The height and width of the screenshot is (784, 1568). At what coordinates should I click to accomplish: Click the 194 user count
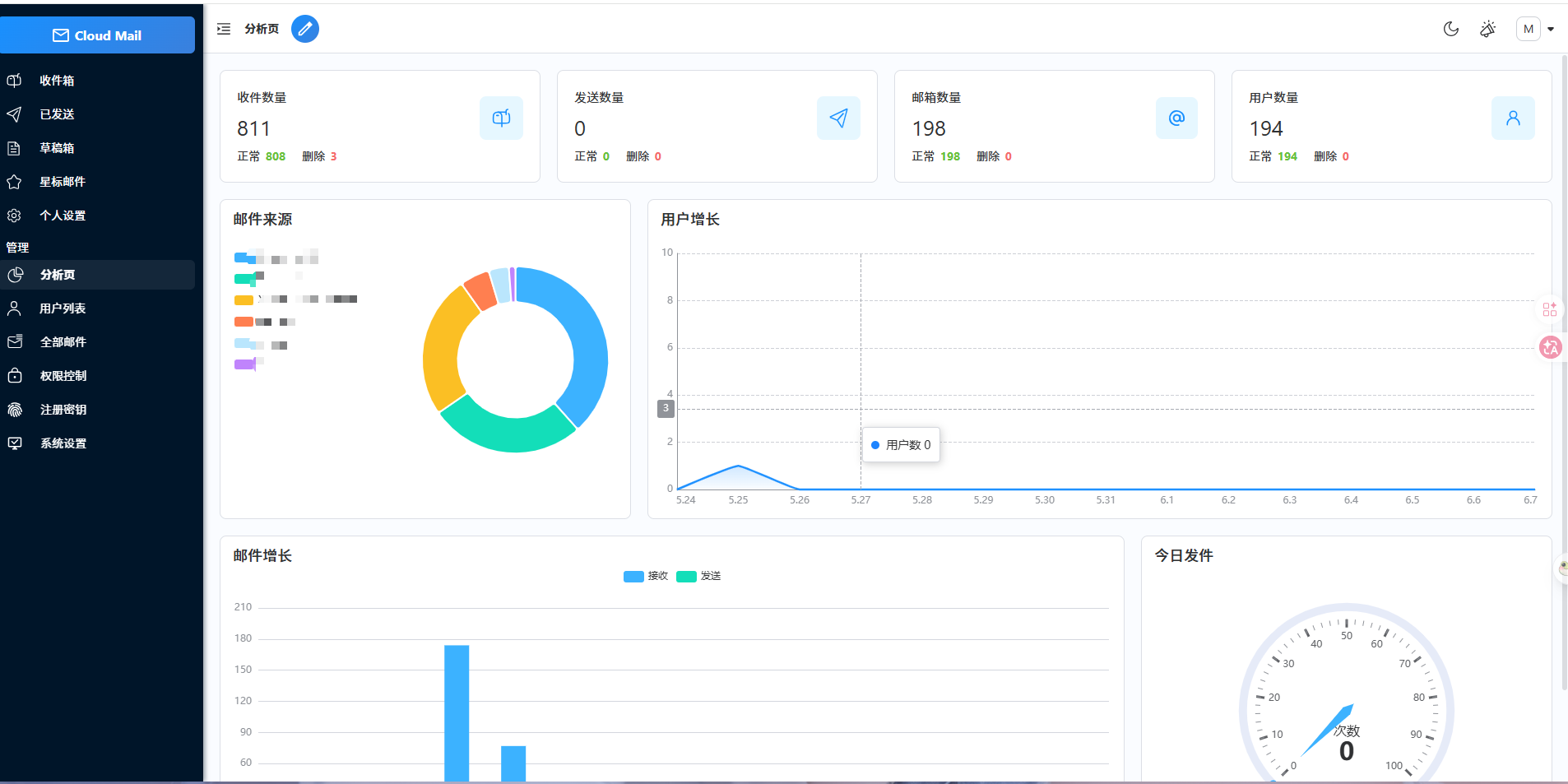pyautogui.click(x=1266, y=129)
